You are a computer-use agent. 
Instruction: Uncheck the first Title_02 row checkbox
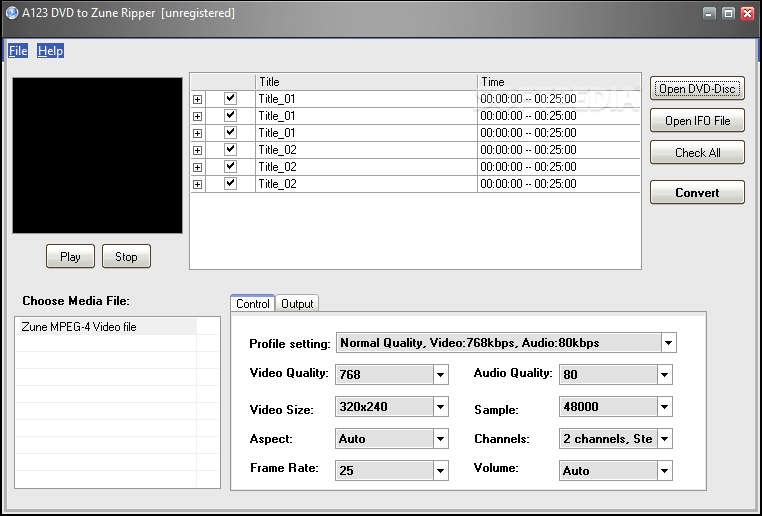(230, 150)
